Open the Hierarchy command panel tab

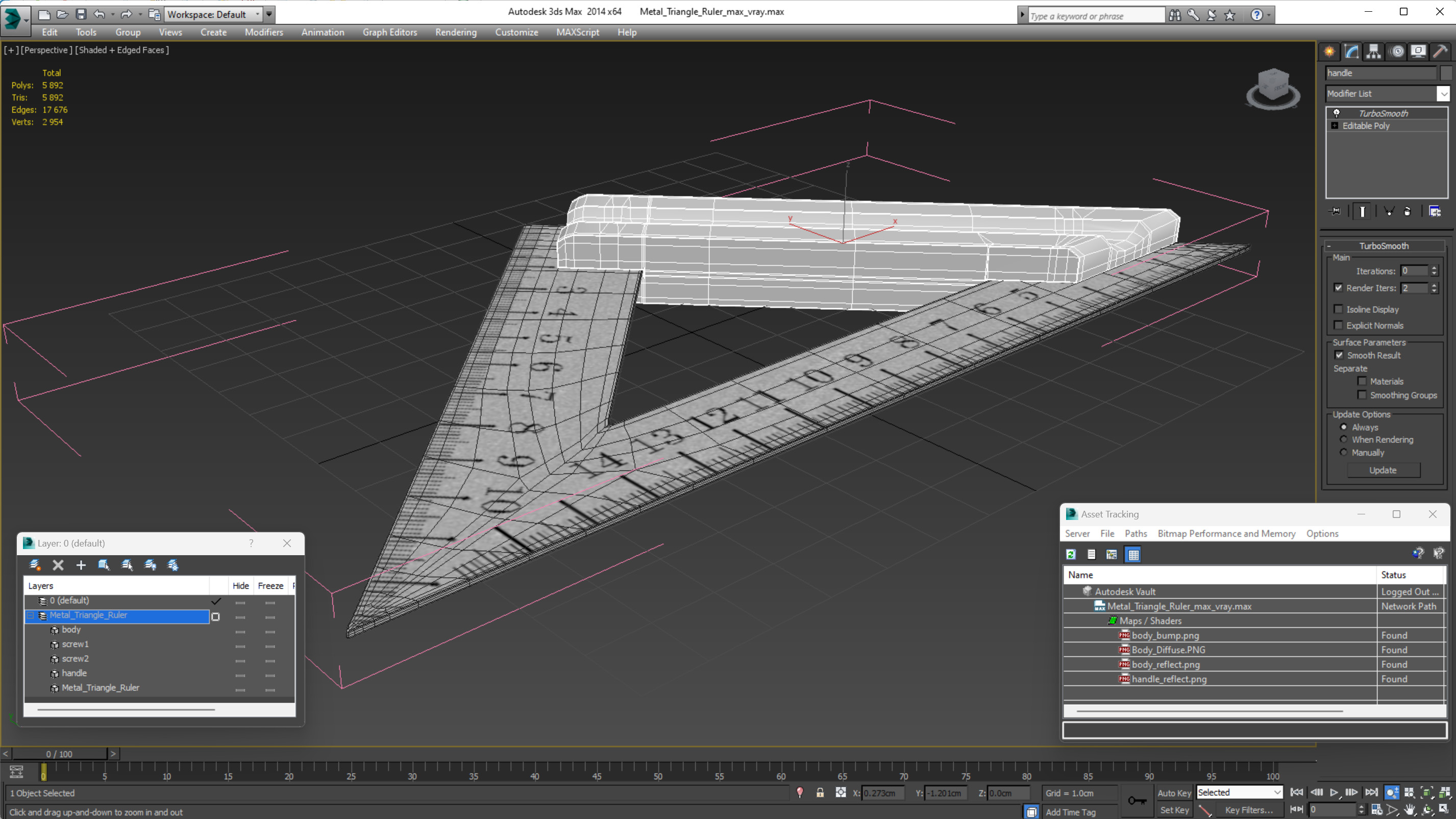(x=1373, y=52)
